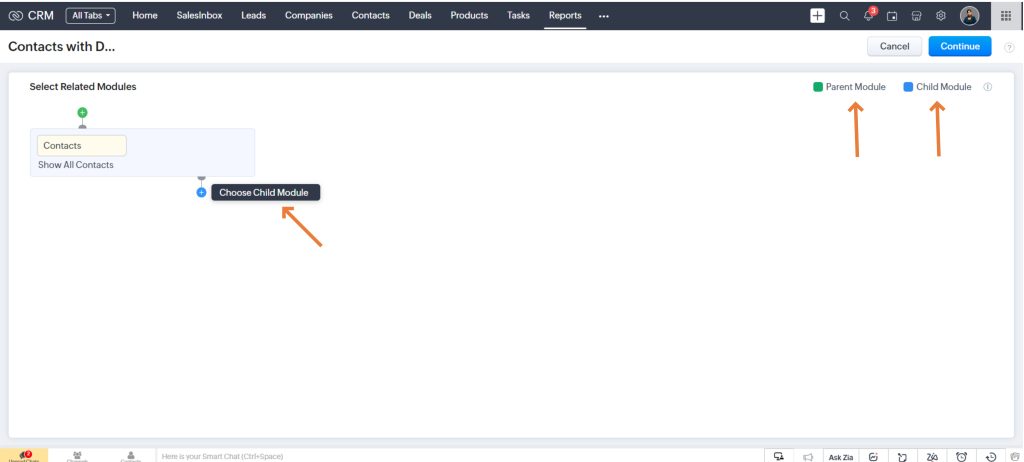Click the image sparkle icon after Ask Zia
Screen dimensions: 1024x462
(x=874, y=457)
